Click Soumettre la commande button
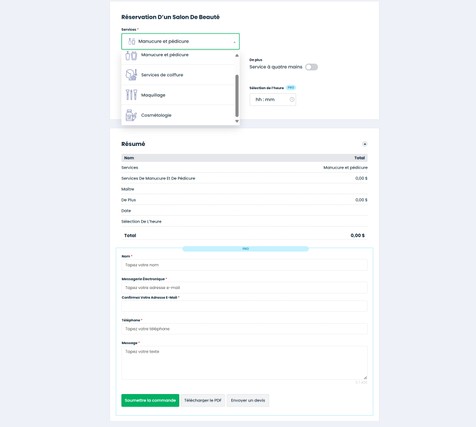Viewport: 476px width, 427px height. pos(150,400)
